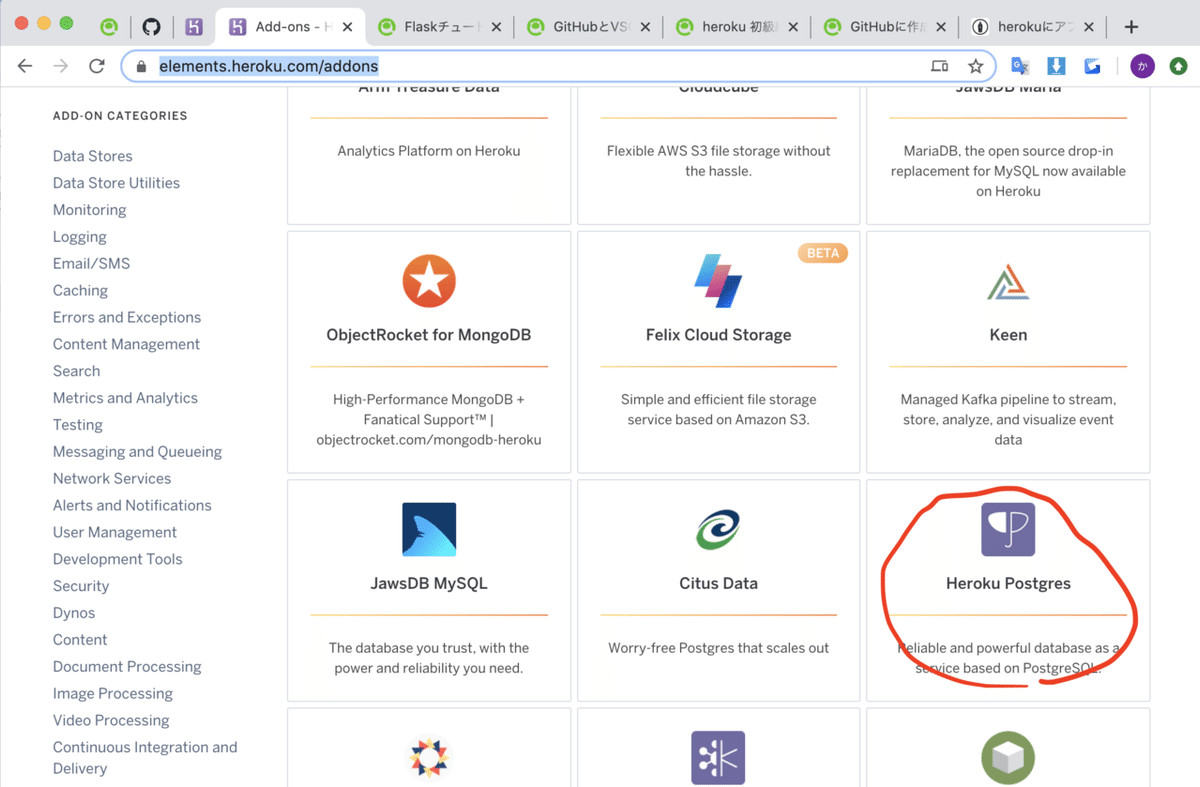Click the Keen add-on title
This screenshot has width=1200, height=787.
pos(1008,335)
